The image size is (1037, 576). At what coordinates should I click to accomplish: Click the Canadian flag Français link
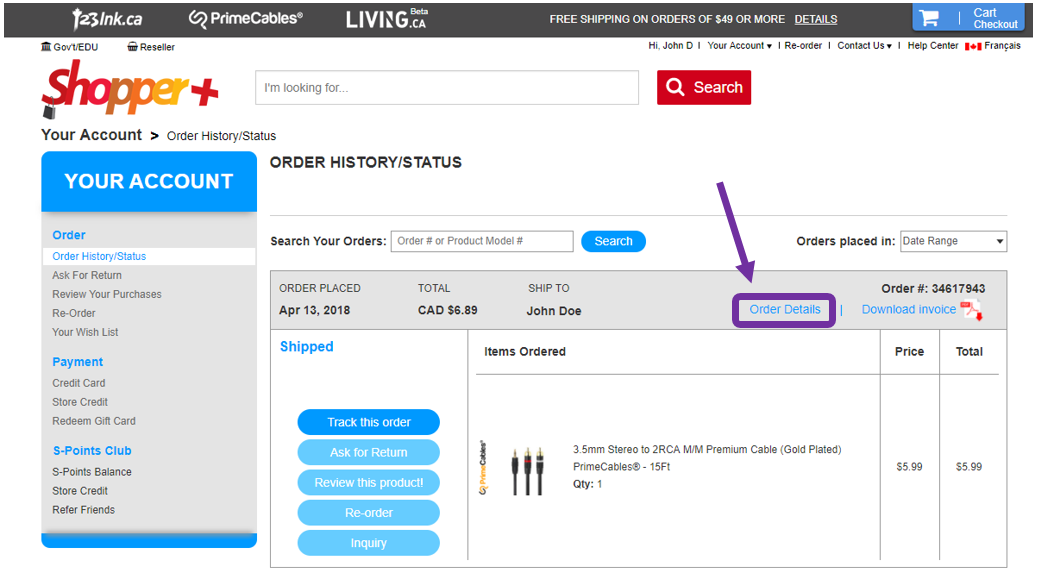(993, 46)
